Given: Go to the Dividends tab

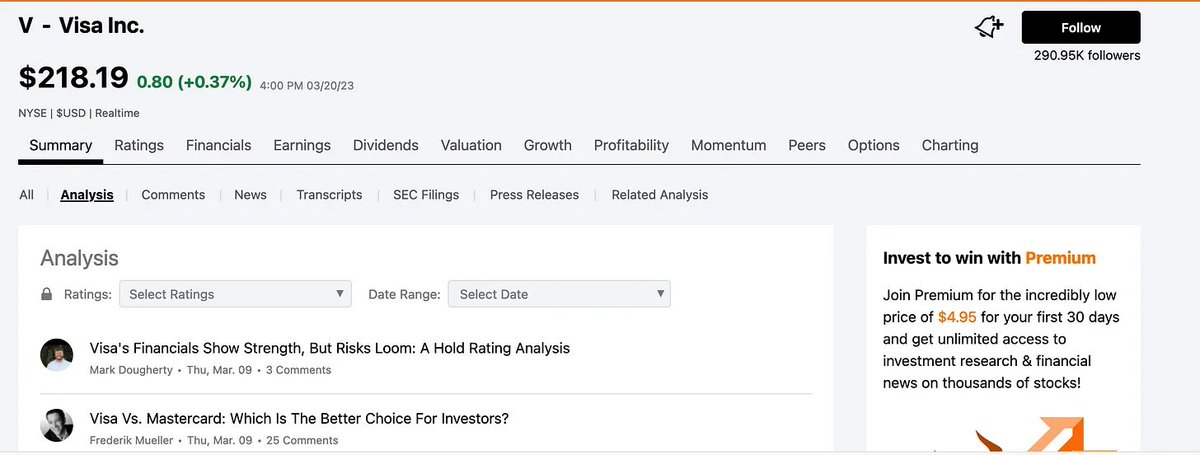Looking at the screenshot, I should point(385,145).
